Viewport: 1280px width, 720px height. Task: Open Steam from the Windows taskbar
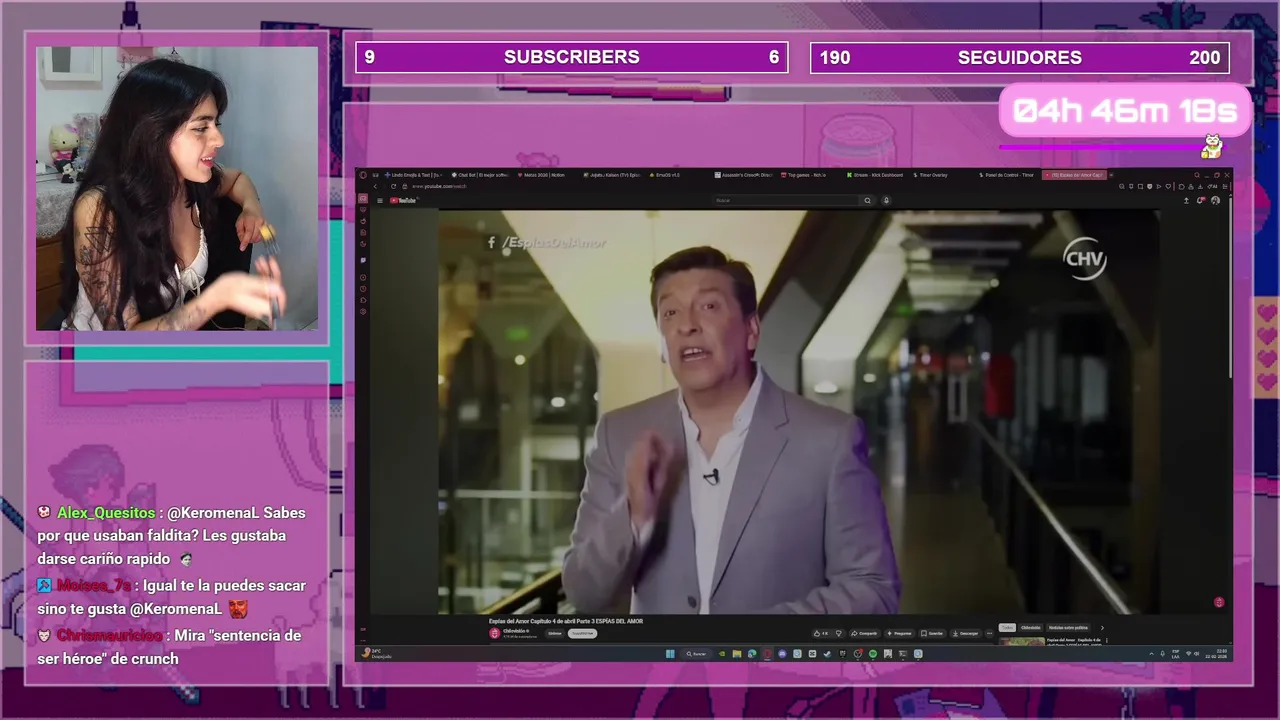coord(827,654)
